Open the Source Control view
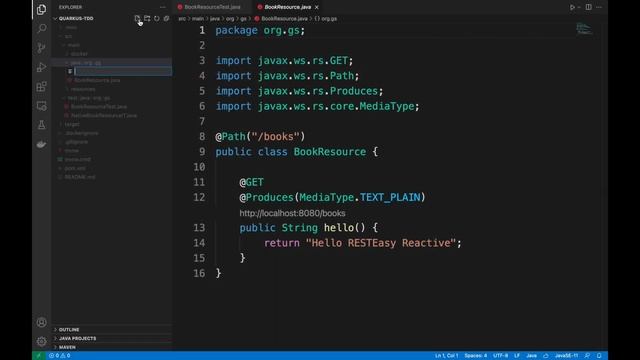Image resolution: width=640 pixels, height=360 pixels. click(41, 48)
